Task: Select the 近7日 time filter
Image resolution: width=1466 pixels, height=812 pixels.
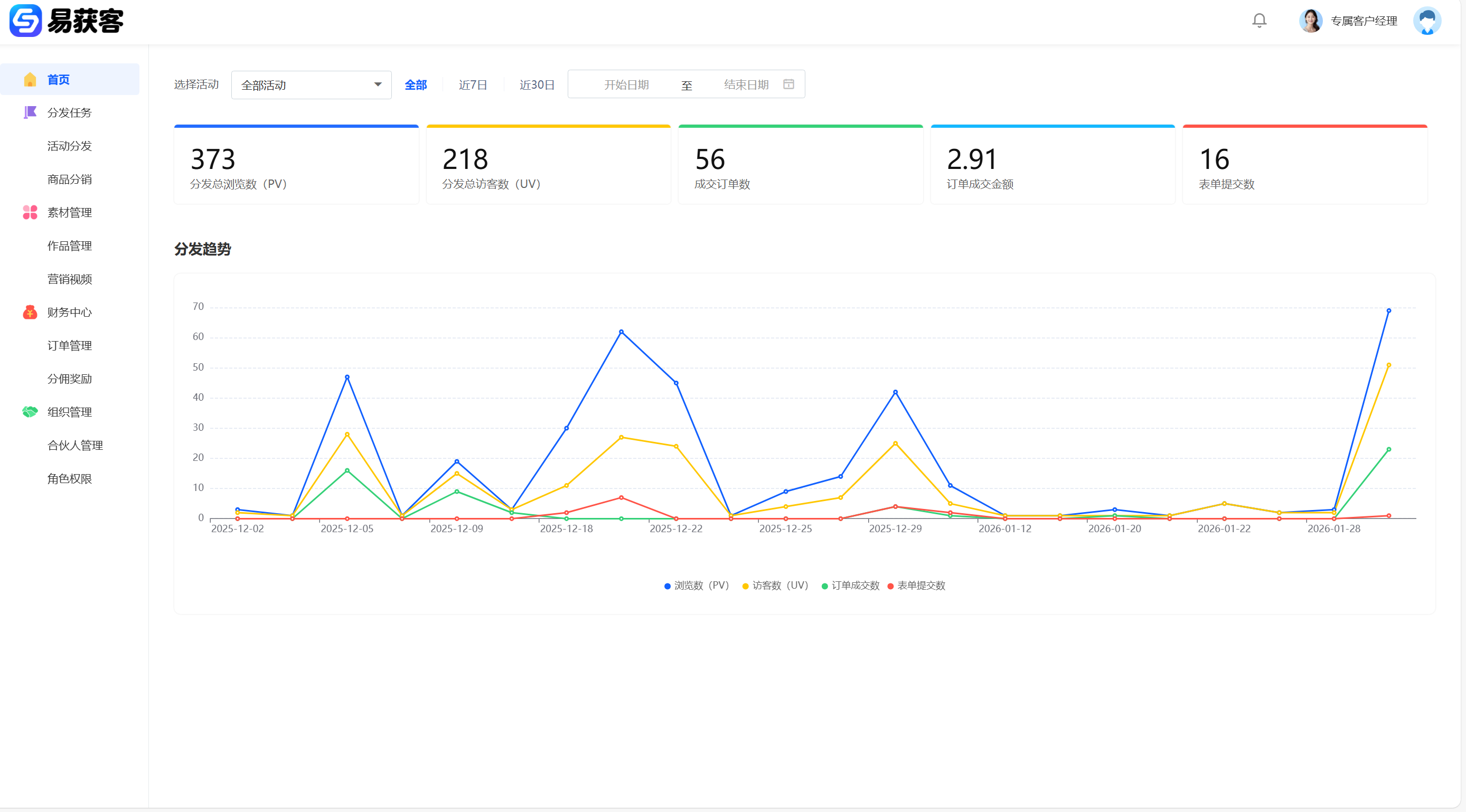Action: tap(472, 85)
